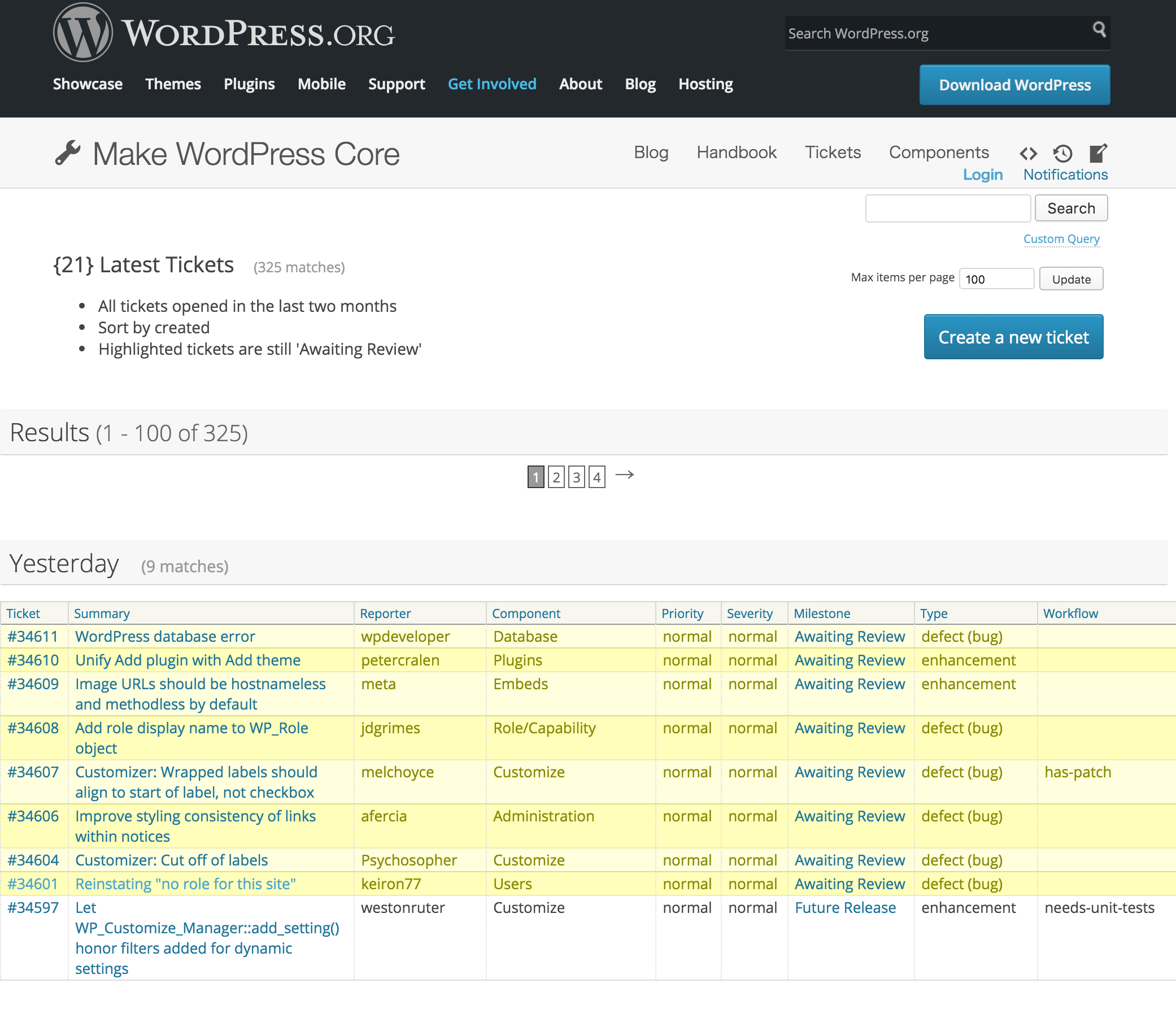Open Awaiting Review milestone for ticket #34611

(x=850, y=637)
